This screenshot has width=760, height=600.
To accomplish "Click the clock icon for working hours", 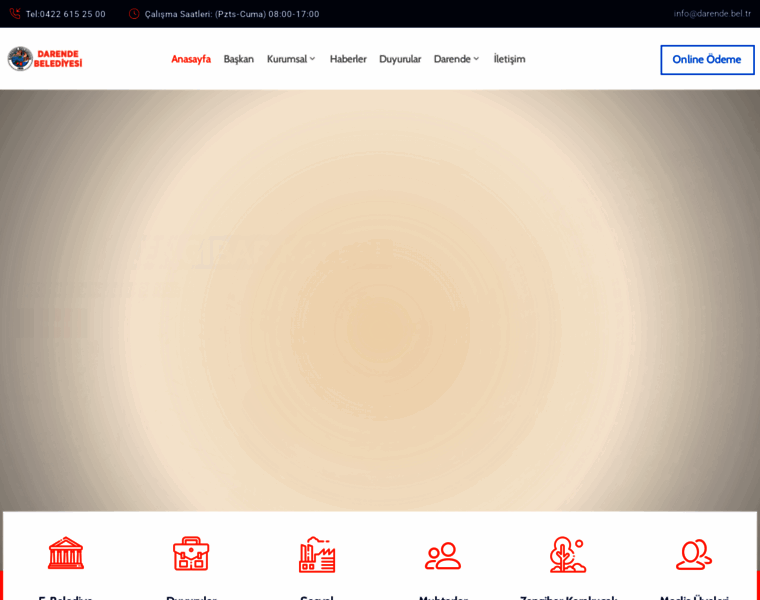I will [x=134, y=14].
